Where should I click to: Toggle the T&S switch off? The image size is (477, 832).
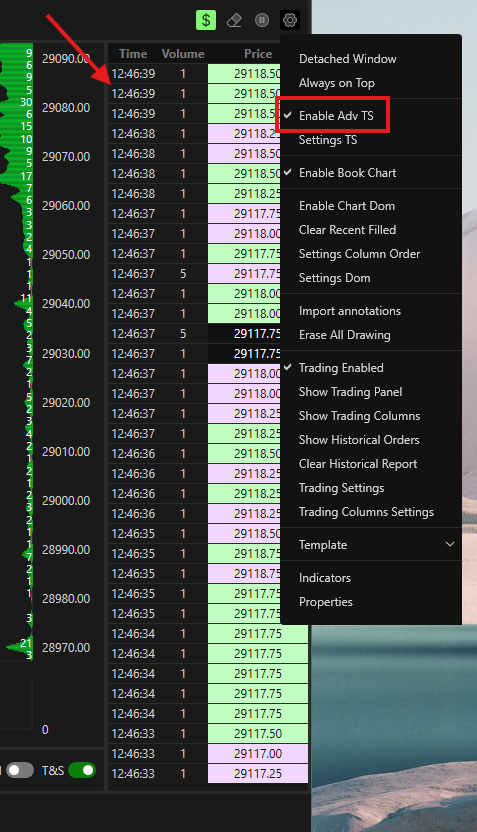click(82, 770)
